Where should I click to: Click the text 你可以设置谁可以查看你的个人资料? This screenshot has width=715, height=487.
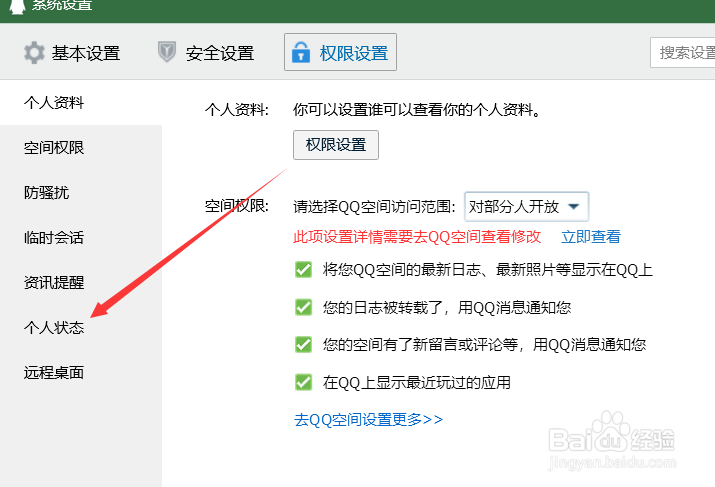(417, 110)
